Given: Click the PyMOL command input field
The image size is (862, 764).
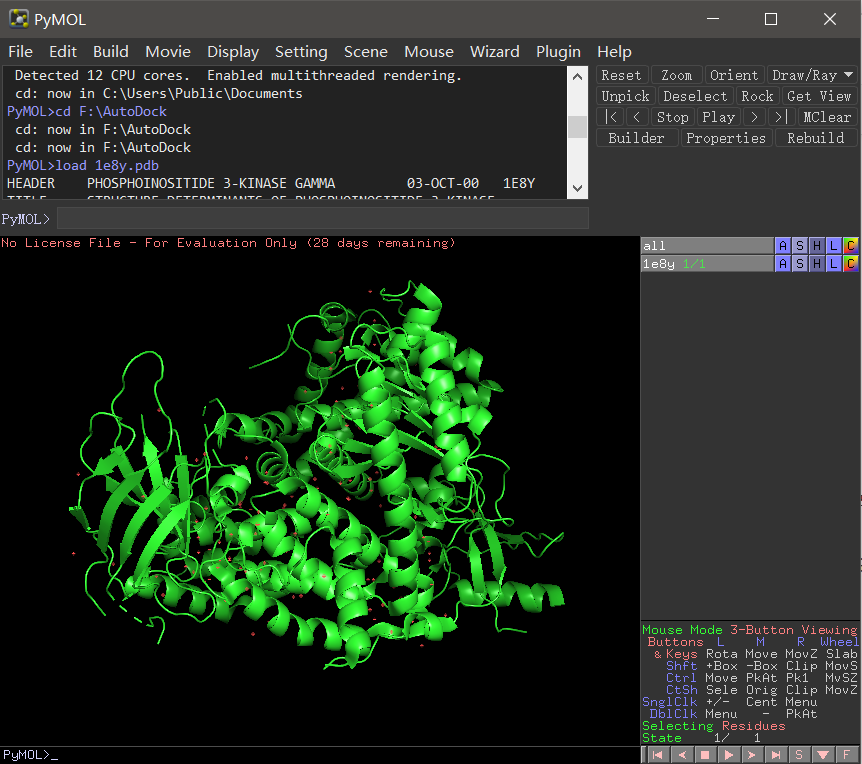Looking at the screenshot, I should point(323,219).
